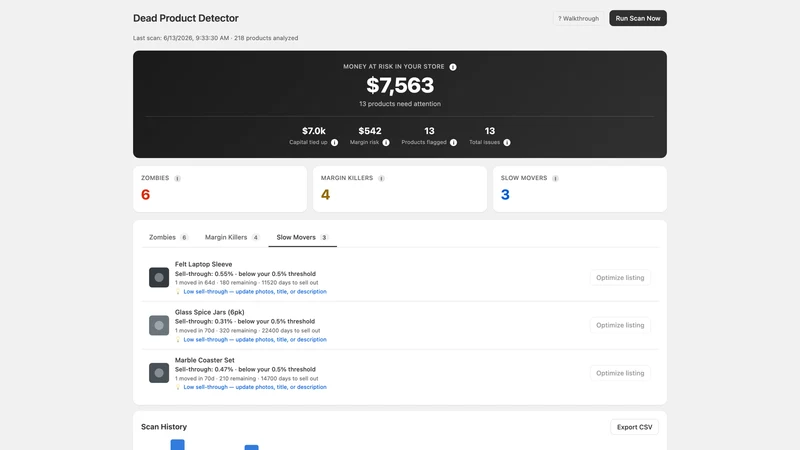The image size is (800, 450).
Task: Click the Slow Movers card info icon
Action: [x=555, y=179]
